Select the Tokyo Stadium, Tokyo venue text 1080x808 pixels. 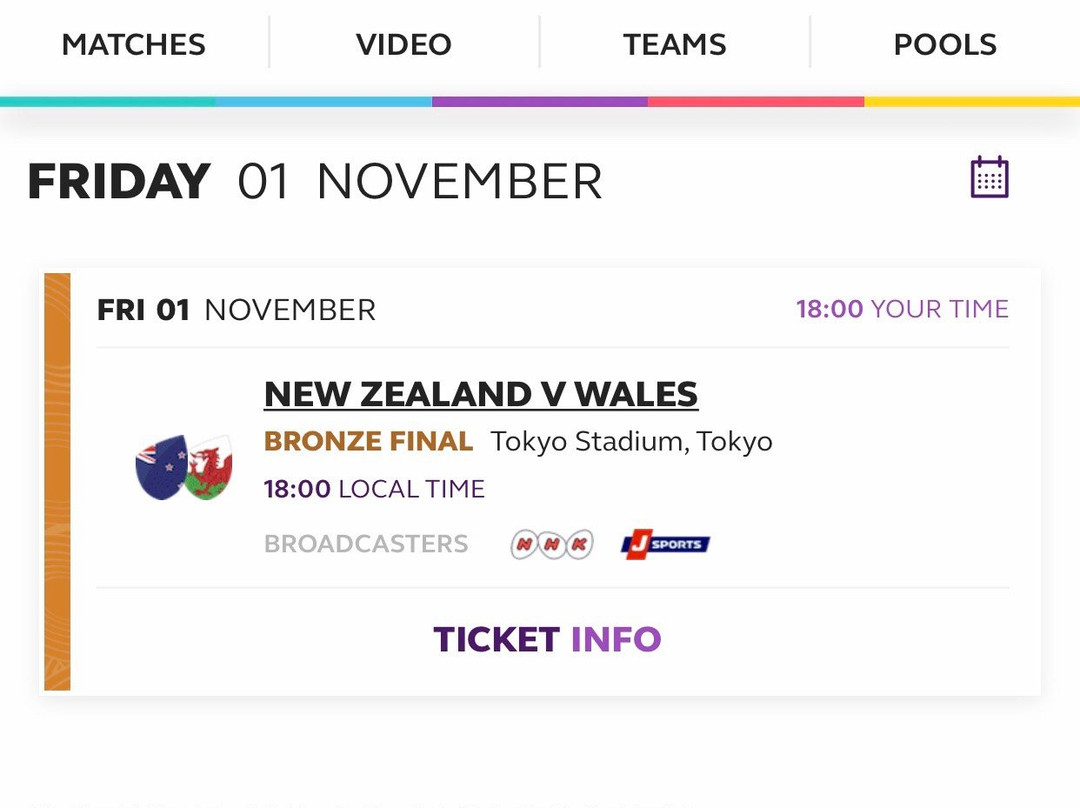632,442
